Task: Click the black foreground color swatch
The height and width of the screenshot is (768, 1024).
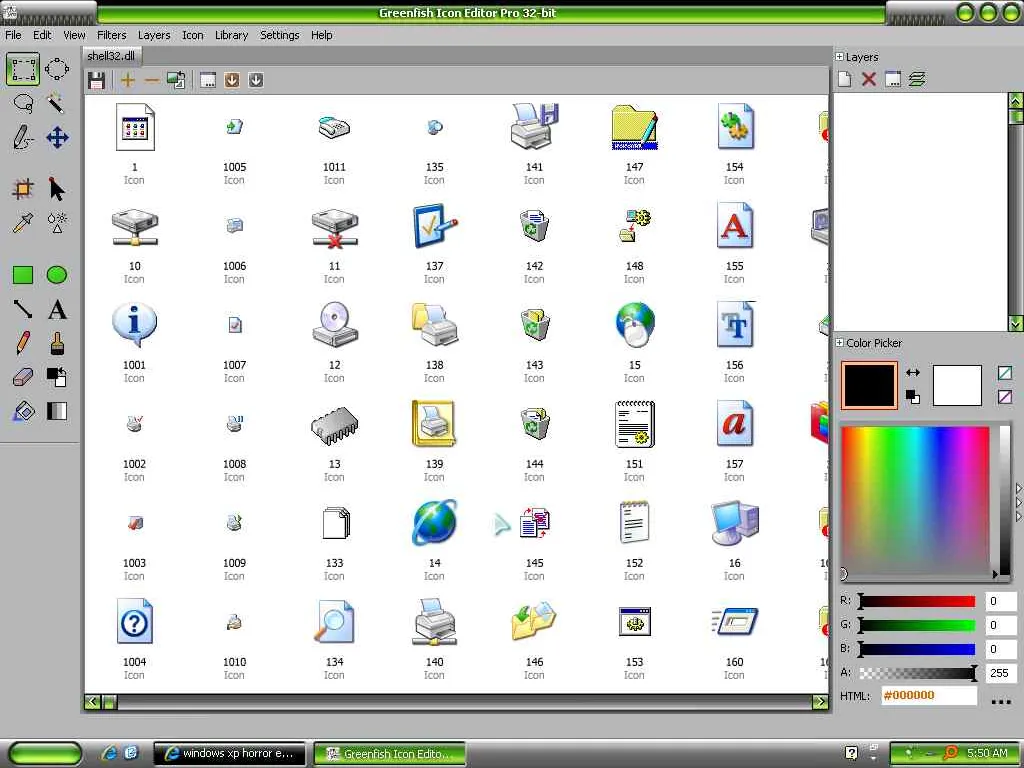Action: click(869, 385)
